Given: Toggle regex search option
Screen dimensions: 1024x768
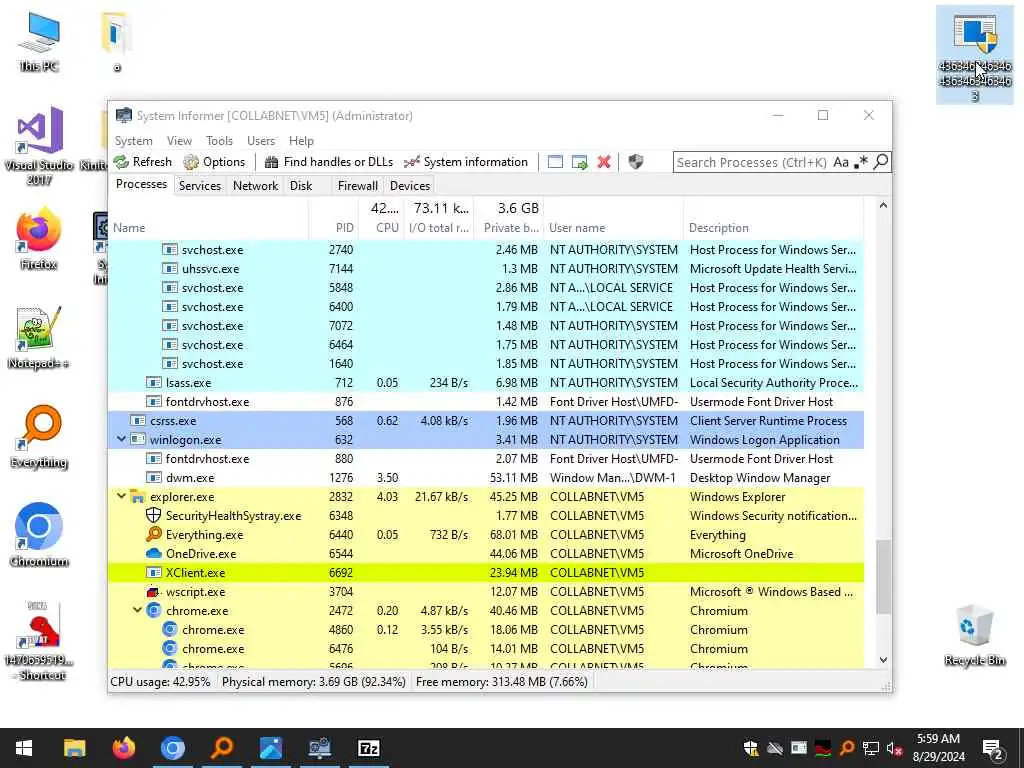Looking at the screenshot, I should 861,162.
